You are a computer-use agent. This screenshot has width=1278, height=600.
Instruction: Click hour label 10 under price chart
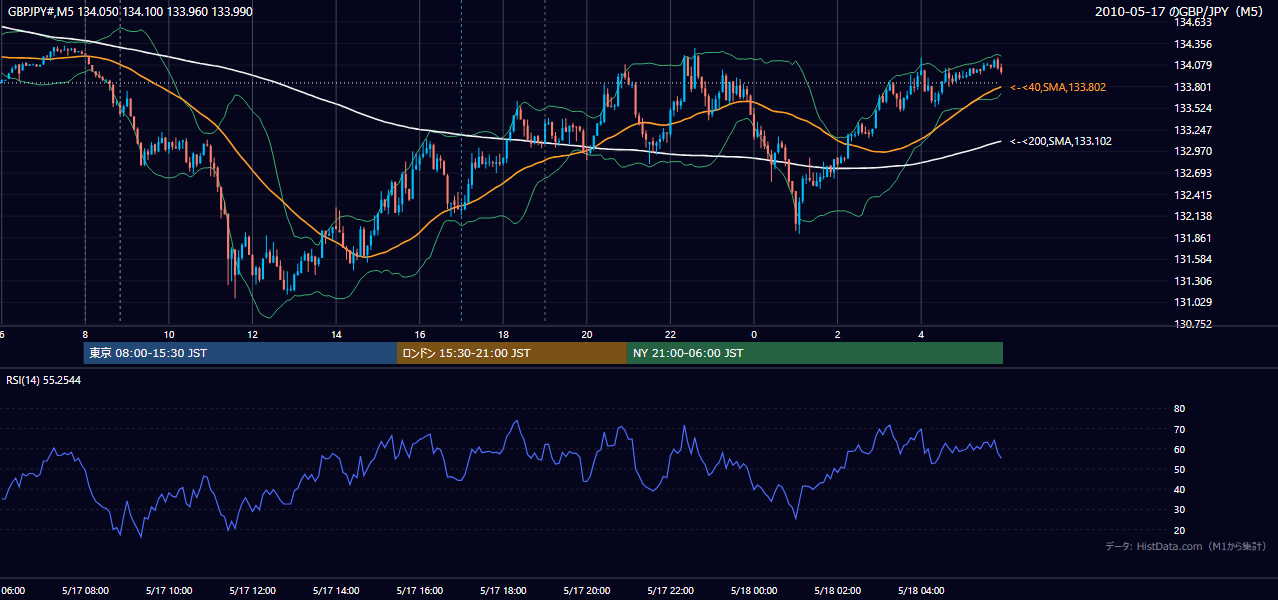[169, 334]
